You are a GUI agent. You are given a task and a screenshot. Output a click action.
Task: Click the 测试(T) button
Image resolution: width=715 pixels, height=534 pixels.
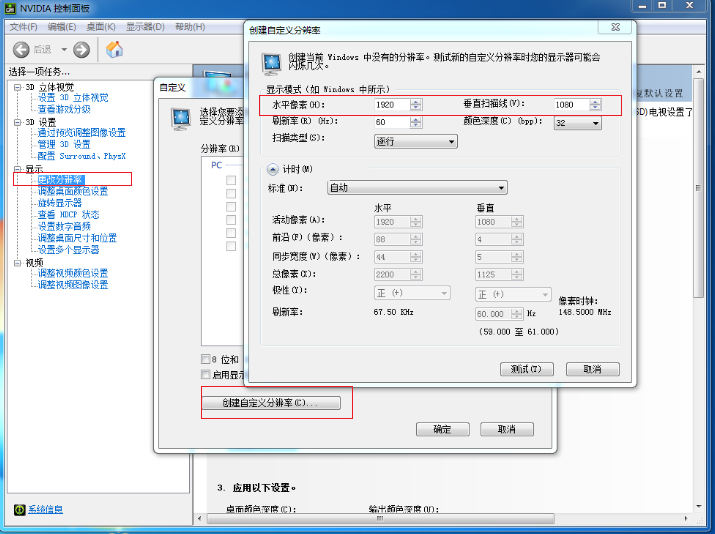click(x=527, y=369)
